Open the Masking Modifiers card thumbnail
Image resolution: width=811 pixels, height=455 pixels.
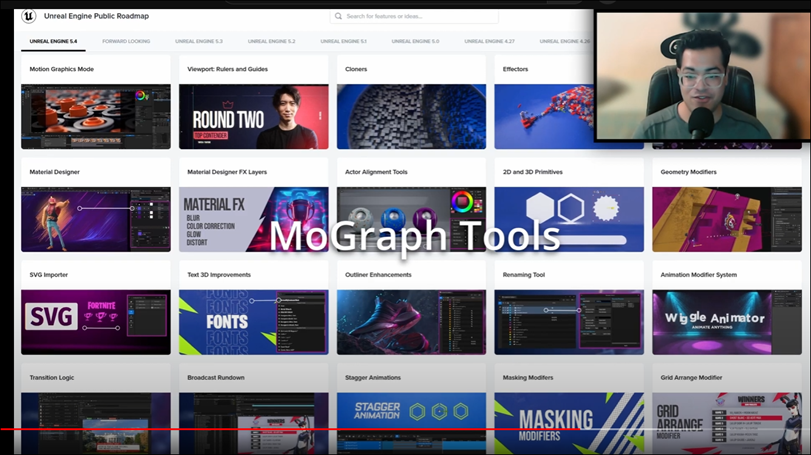pos(569,423)
